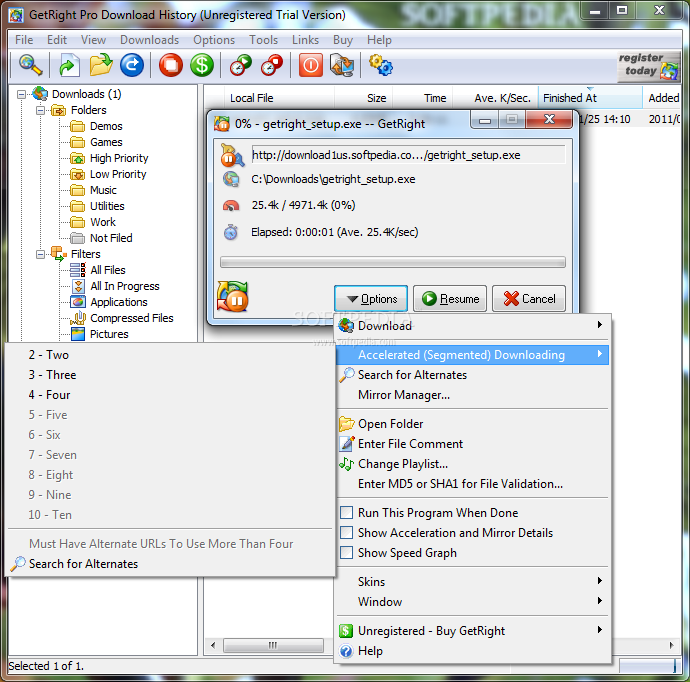This screenshot has height=682, width=690.
Task: Click the register today banner
Action: pos(649,66)
